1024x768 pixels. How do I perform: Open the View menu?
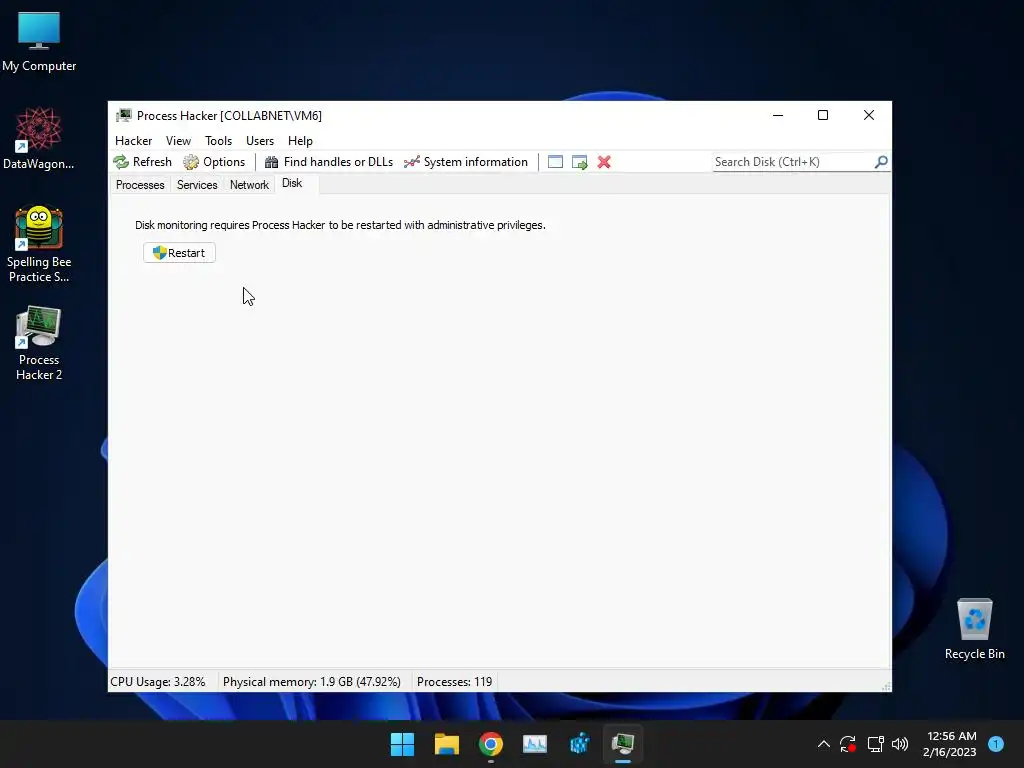pos(178,140)
